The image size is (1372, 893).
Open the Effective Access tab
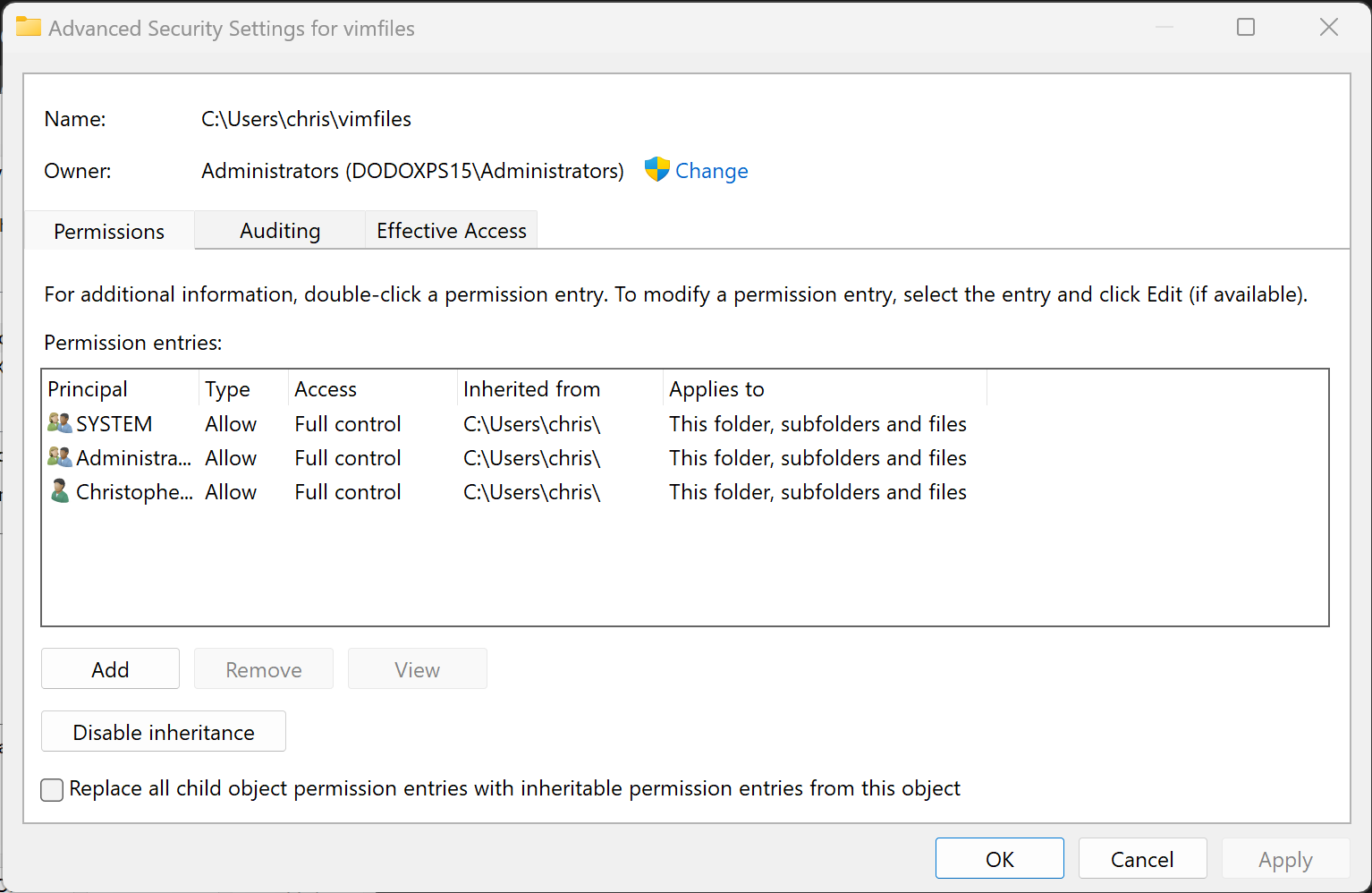(x=451, y=230)
